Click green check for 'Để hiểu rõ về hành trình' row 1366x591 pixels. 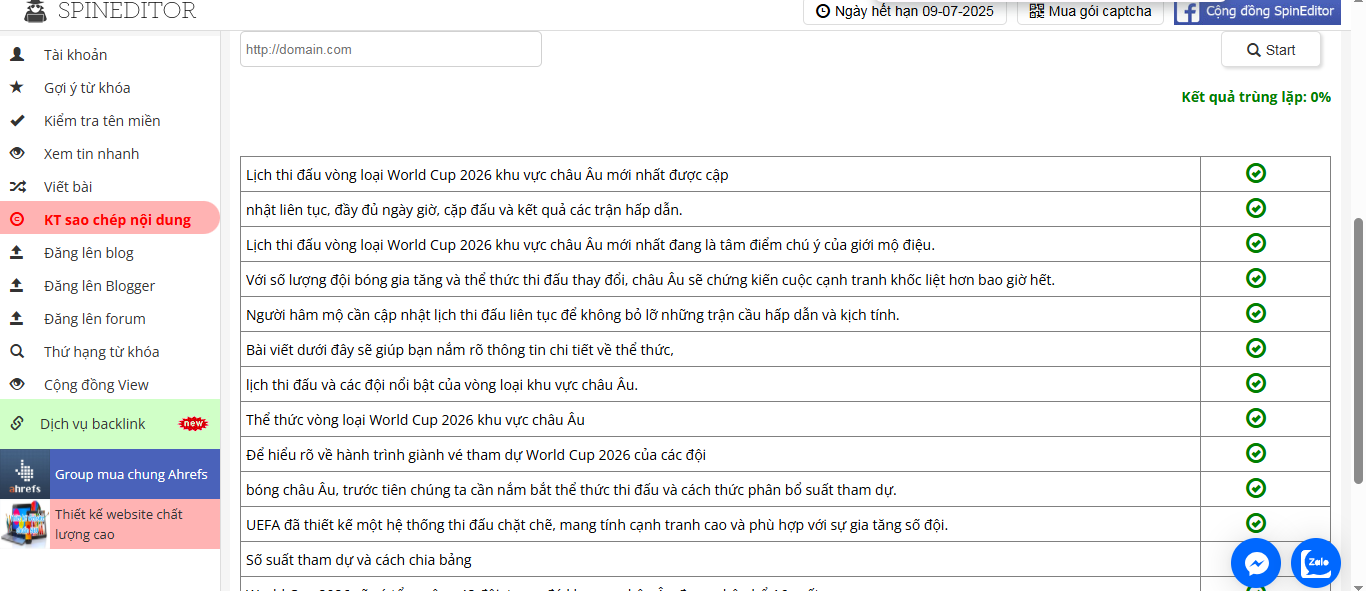1256,453
